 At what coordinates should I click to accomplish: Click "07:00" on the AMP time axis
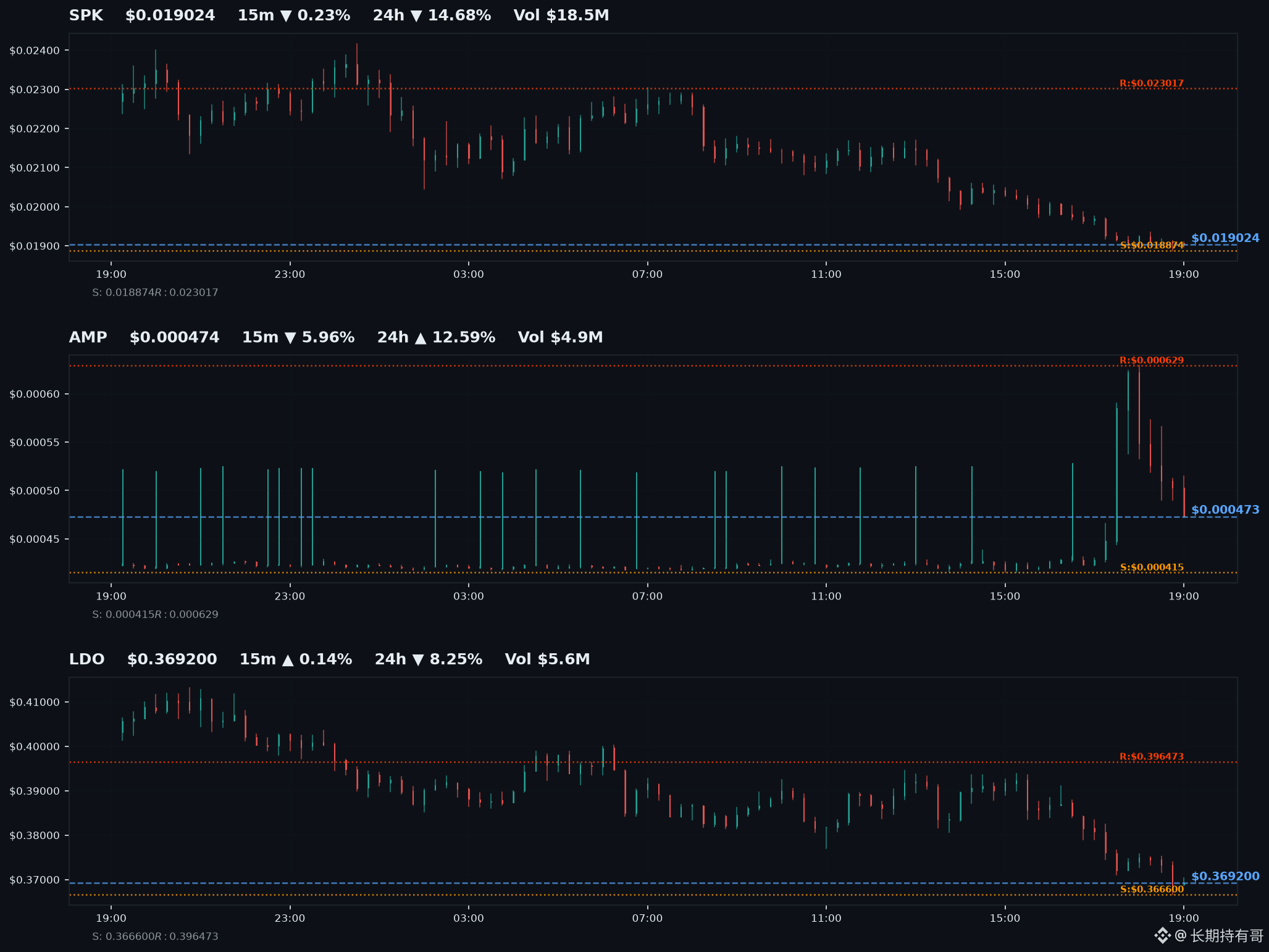[647, 596]
